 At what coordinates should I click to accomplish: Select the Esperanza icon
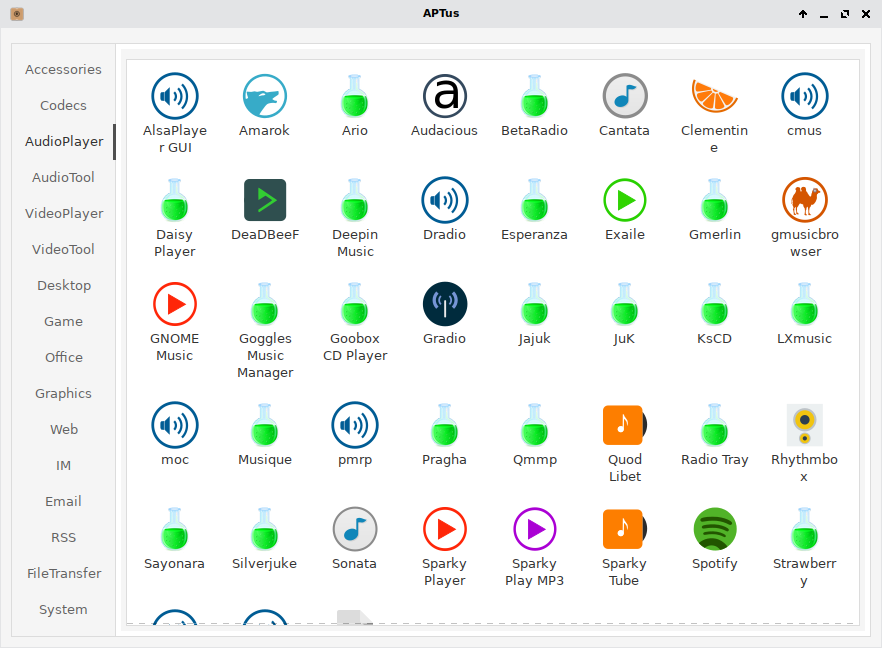click(534, 200)
